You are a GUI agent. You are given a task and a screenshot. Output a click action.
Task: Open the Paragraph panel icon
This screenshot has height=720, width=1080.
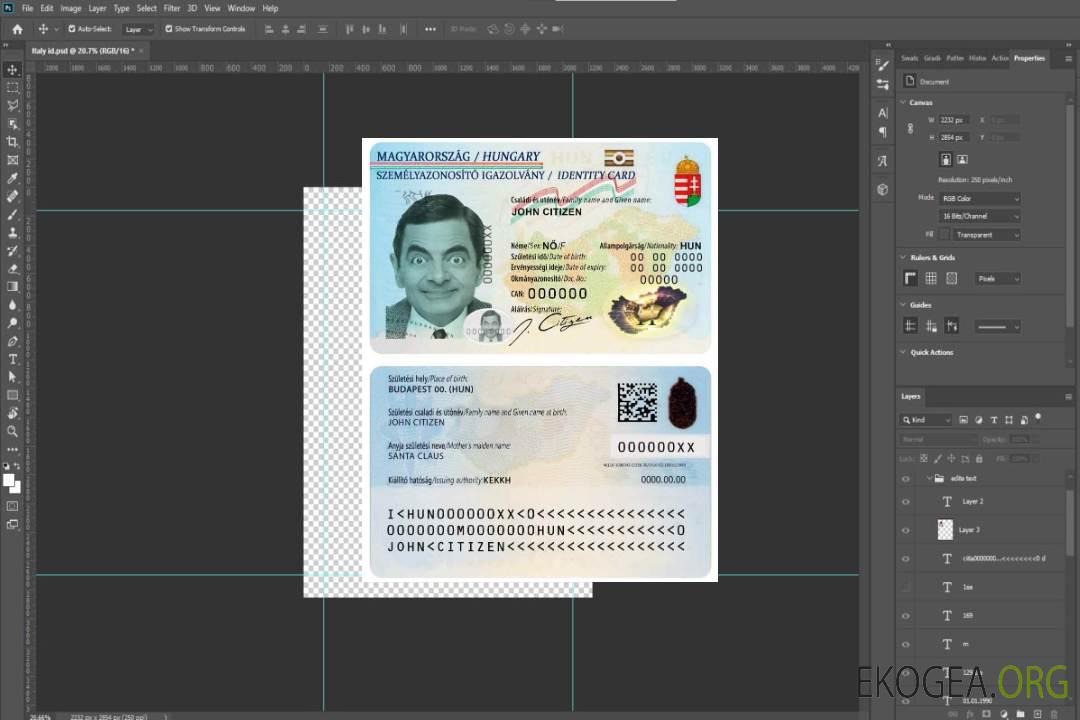click(x=883, y=132)
